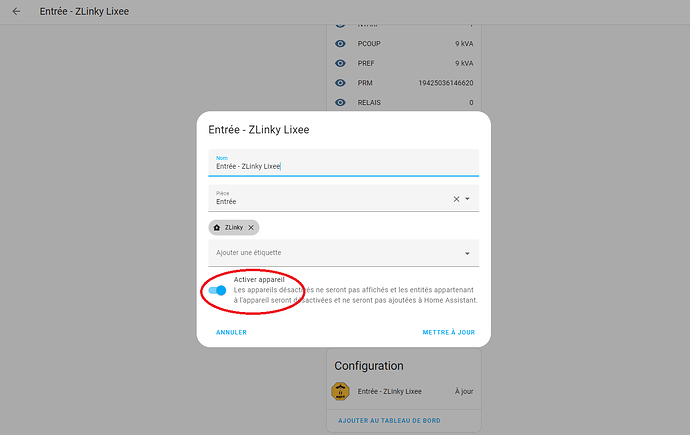Screen dimensions: 690x435
Task: Click the ZLinky label home icon
Action: pos(217,227)
